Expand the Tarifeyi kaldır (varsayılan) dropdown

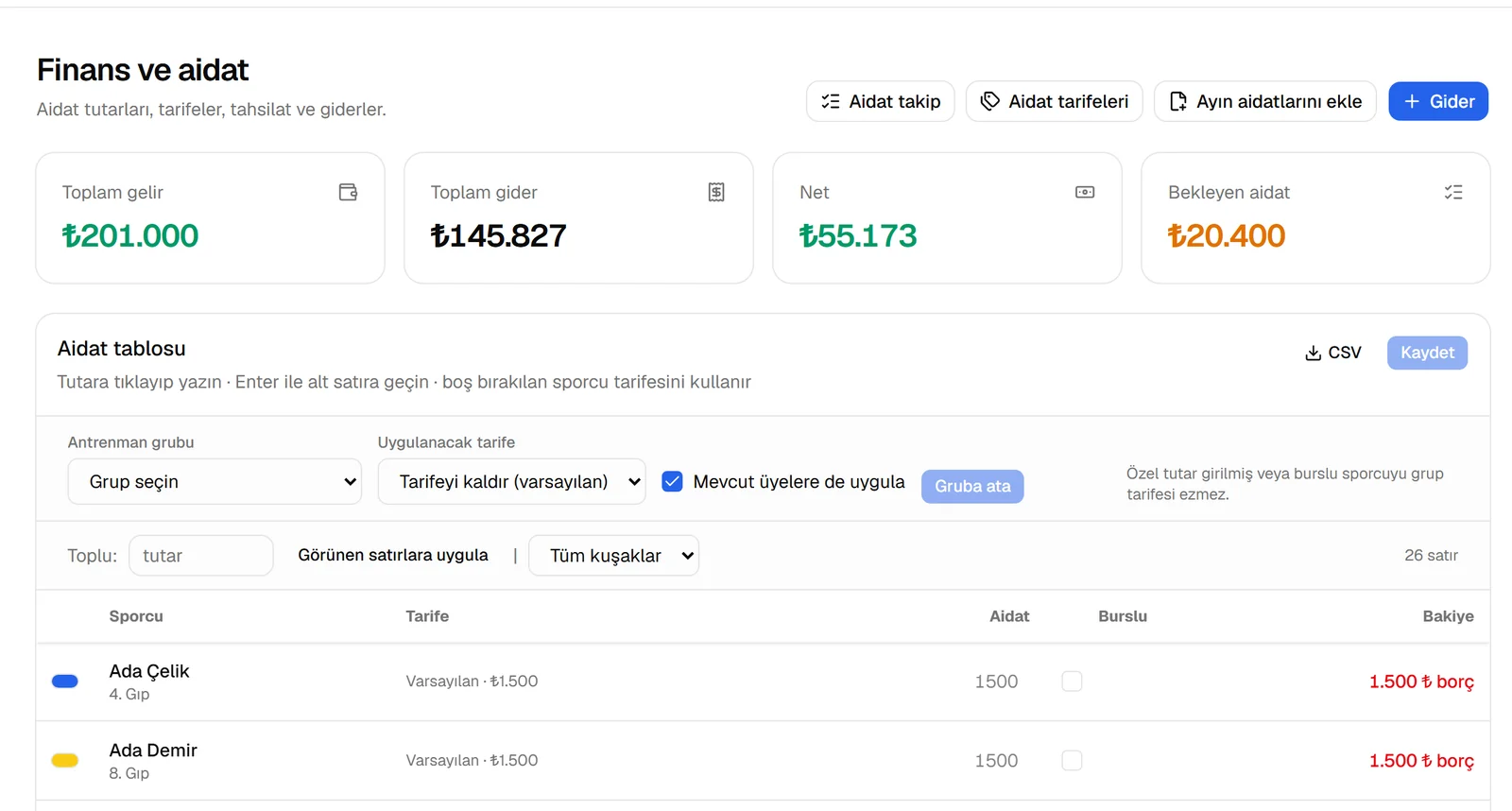pyautogui.click(x=511, y=481)
